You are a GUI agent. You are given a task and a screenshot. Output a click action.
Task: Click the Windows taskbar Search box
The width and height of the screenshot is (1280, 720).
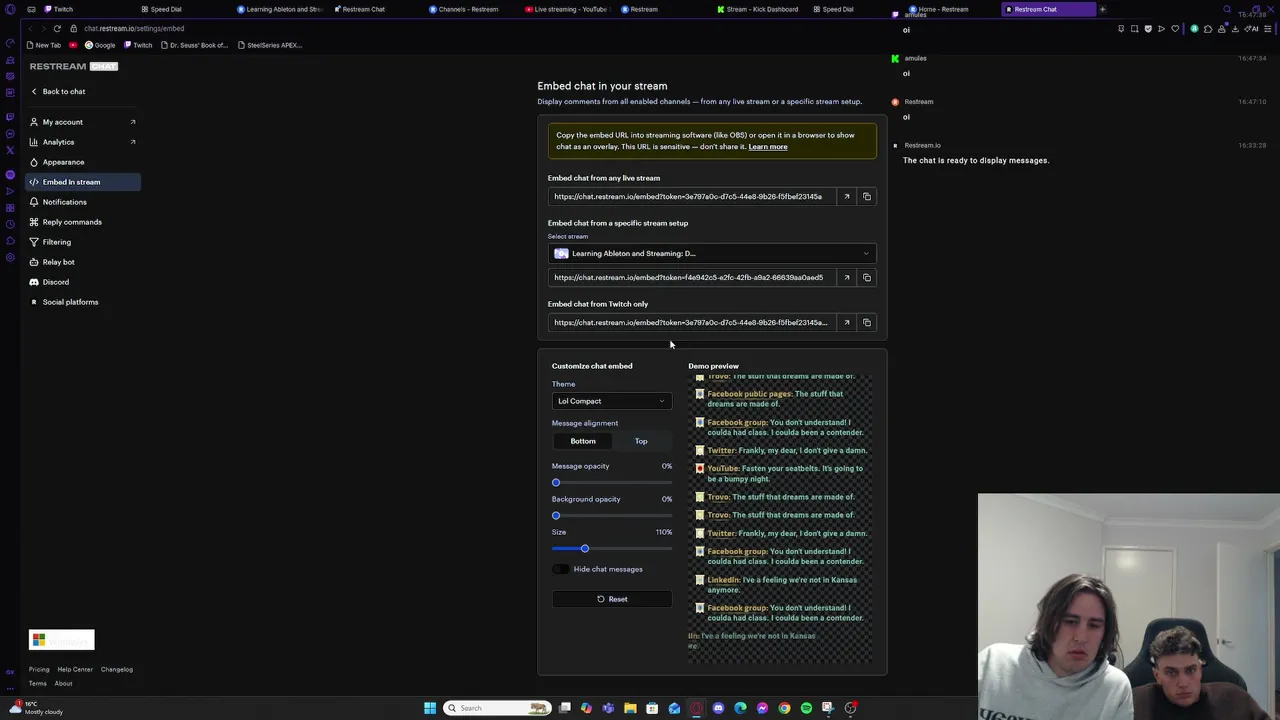498,708
